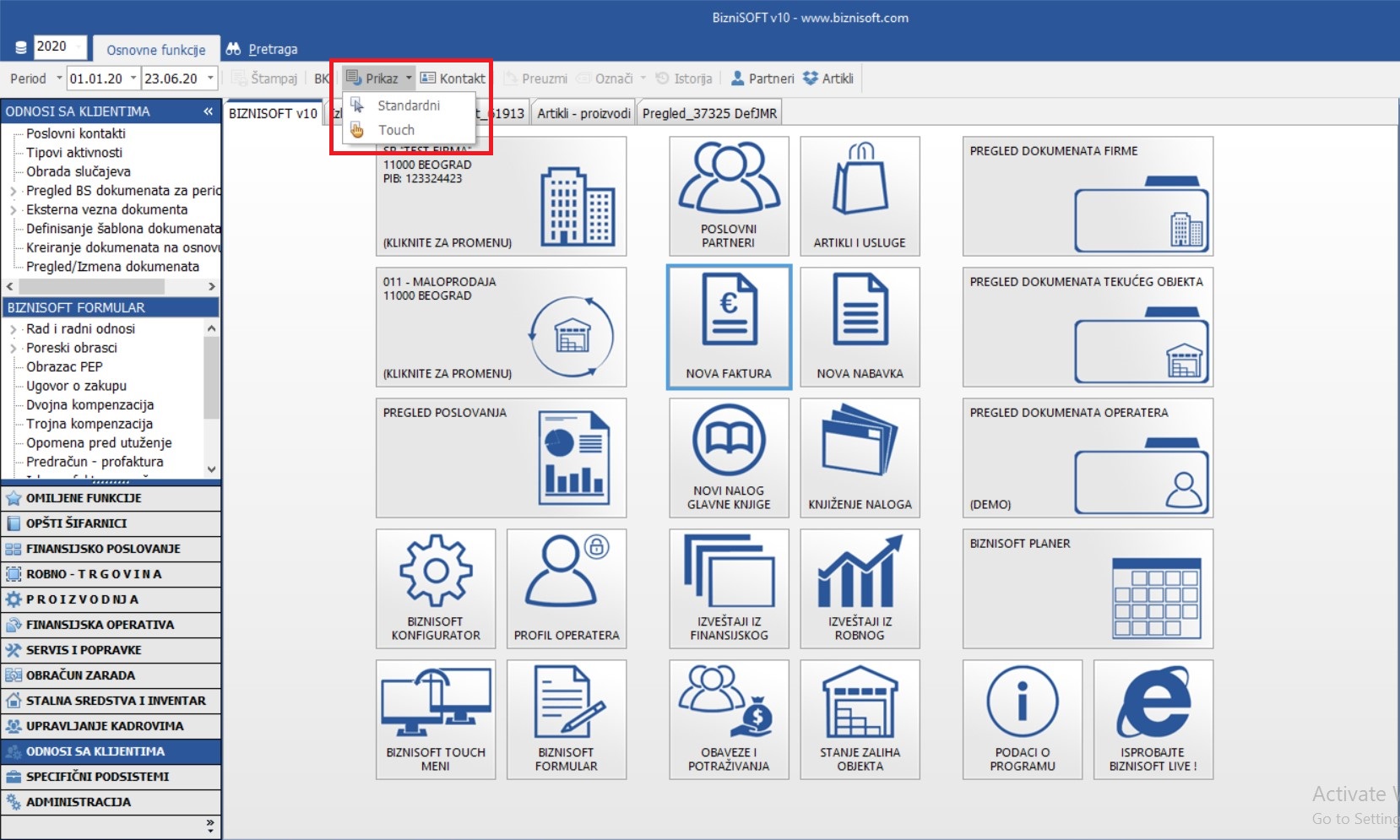Screen dimensions: 1400x840
Task: Open the Poslovni Partneri tile
Action: pos(729,196)
